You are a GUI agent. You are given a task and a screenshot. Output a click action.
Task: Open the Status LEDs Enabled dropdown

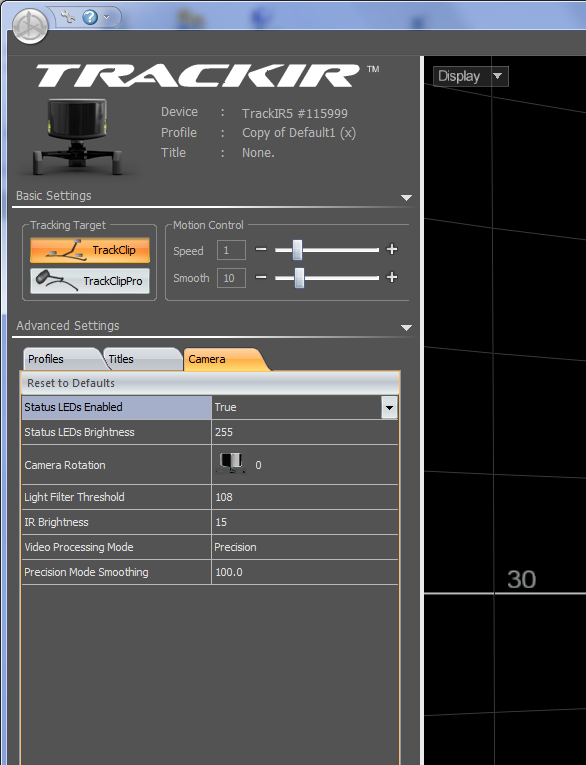(389, 407)
